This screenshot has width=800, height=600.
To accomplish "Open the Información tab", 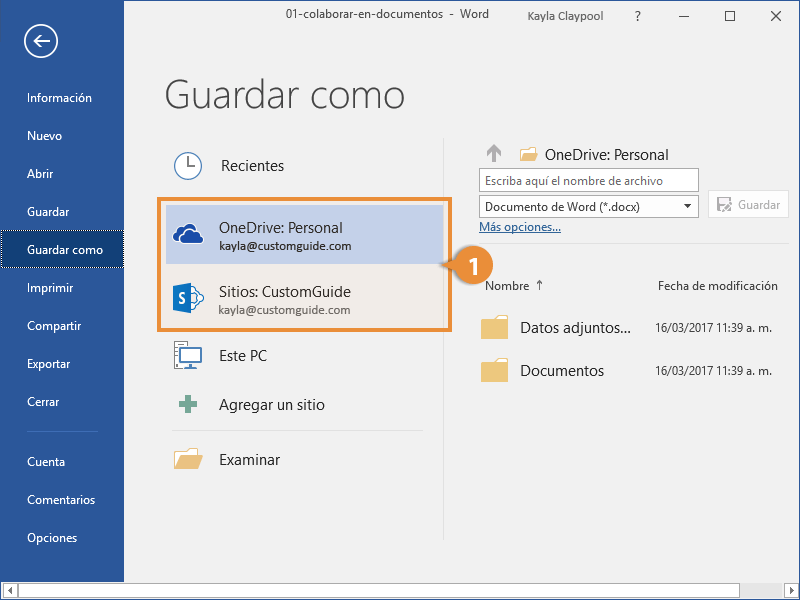I will tap(59, 98).
